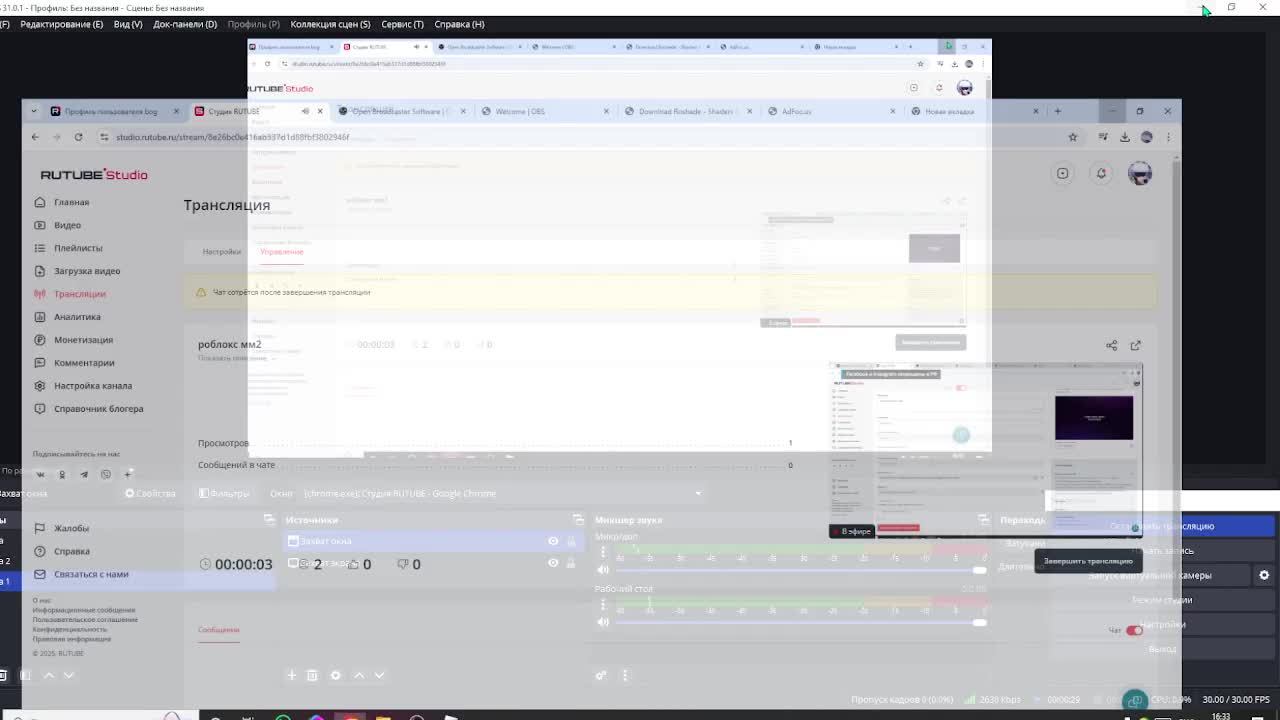Open RUTUBE notifications bell icon
Screen dimensions: 1280x720
pos(1101,173)
